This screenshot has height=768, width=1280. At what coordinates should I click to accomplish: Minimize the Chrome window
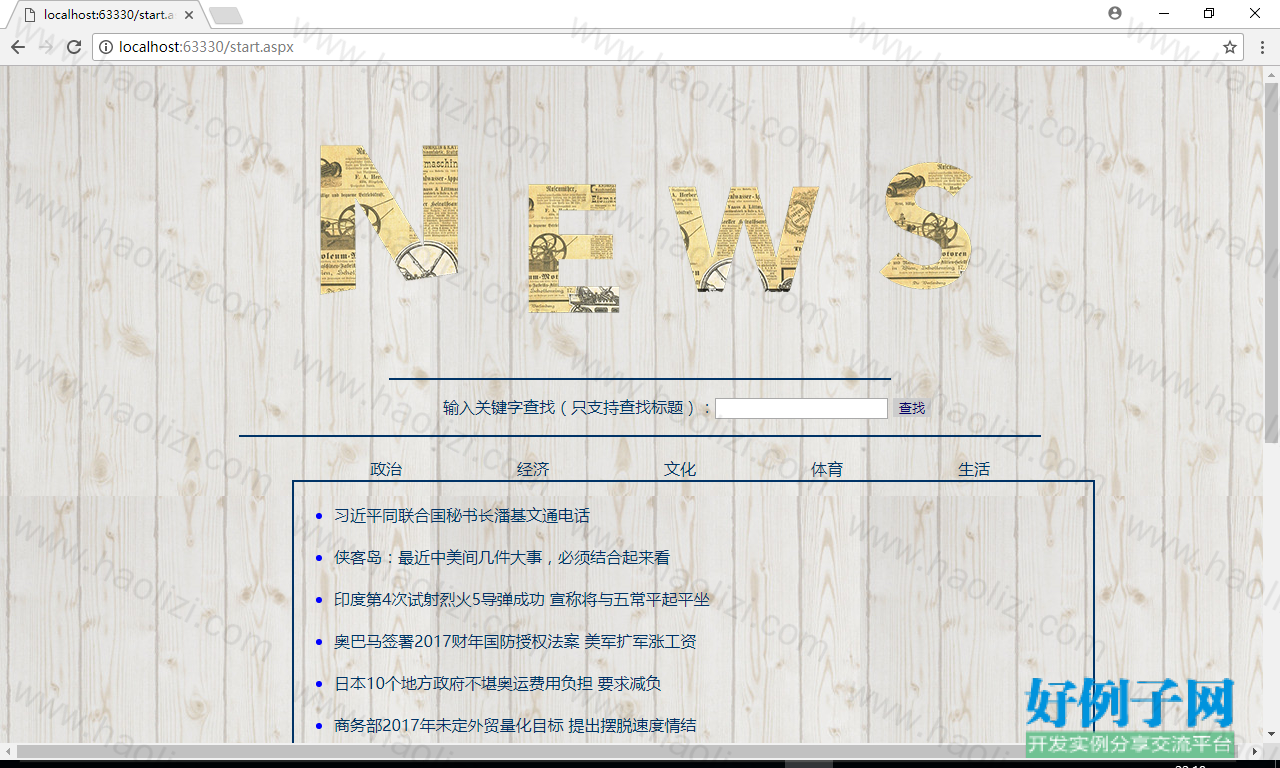[1164, 13]
